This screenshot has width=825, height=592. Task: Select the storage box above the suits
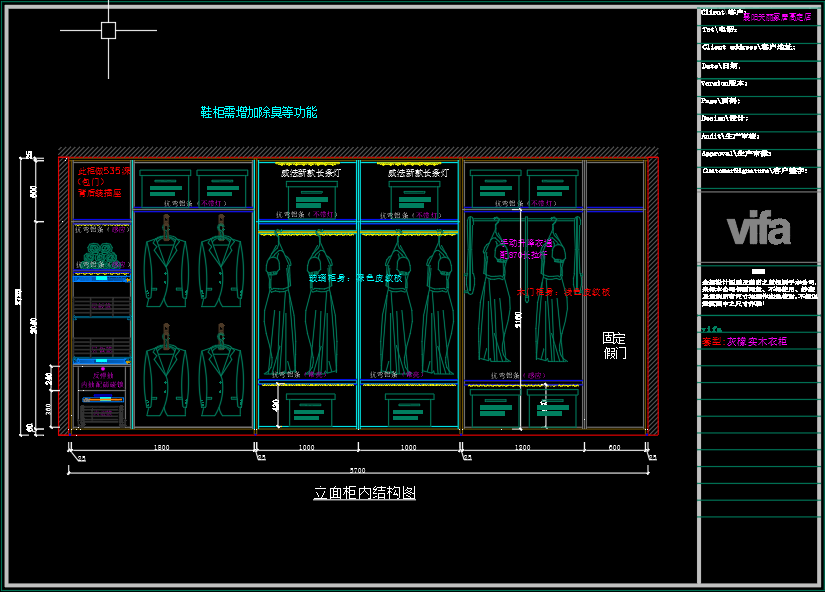coord(166,187)
